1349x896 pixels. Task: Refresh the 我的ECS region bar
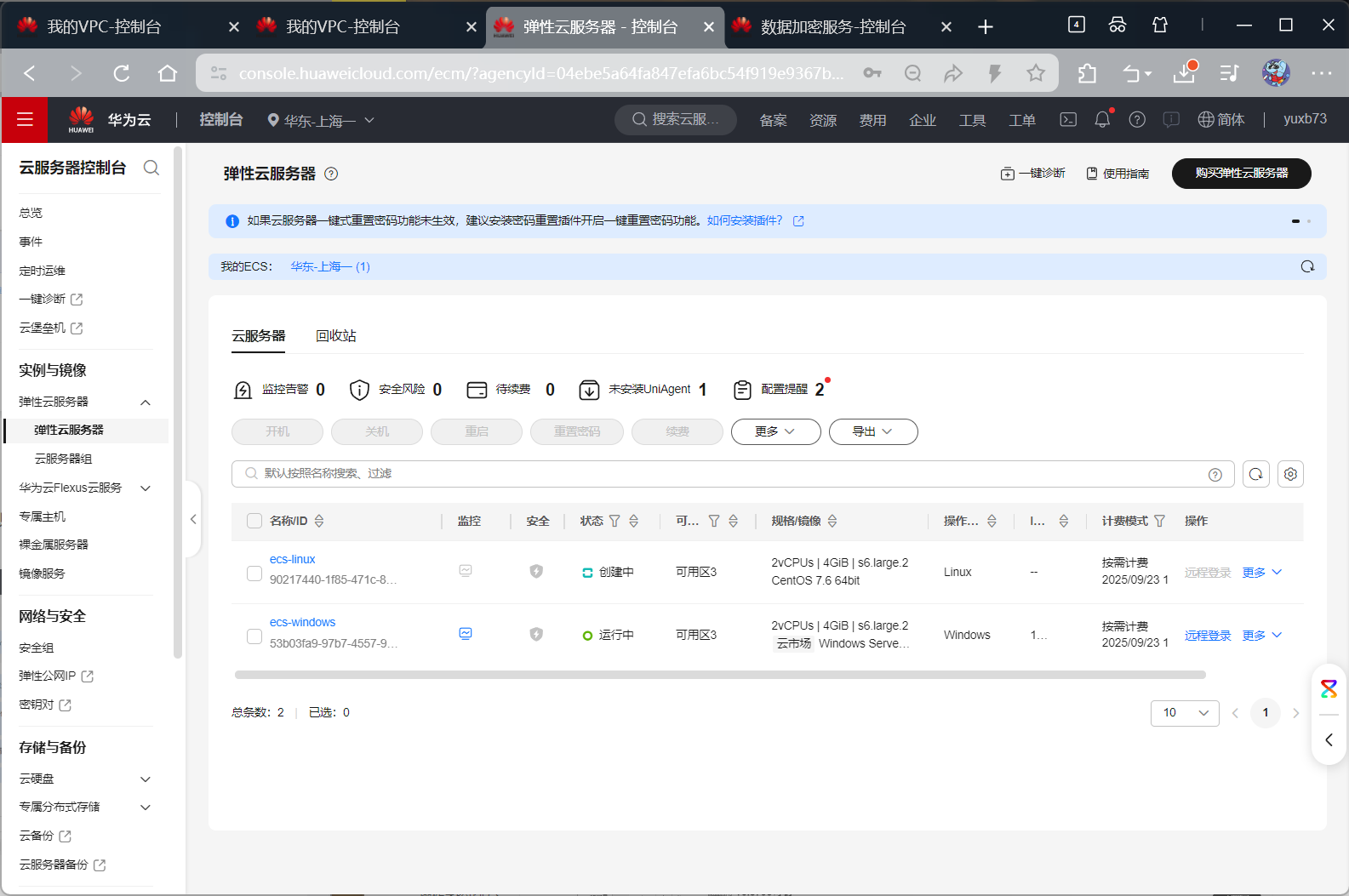pos(1307,266)
